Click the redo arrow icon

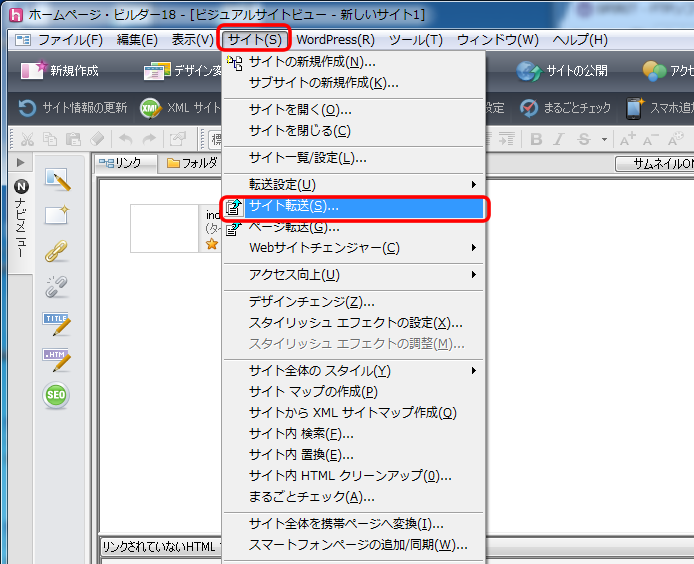[x=149, y=139]
